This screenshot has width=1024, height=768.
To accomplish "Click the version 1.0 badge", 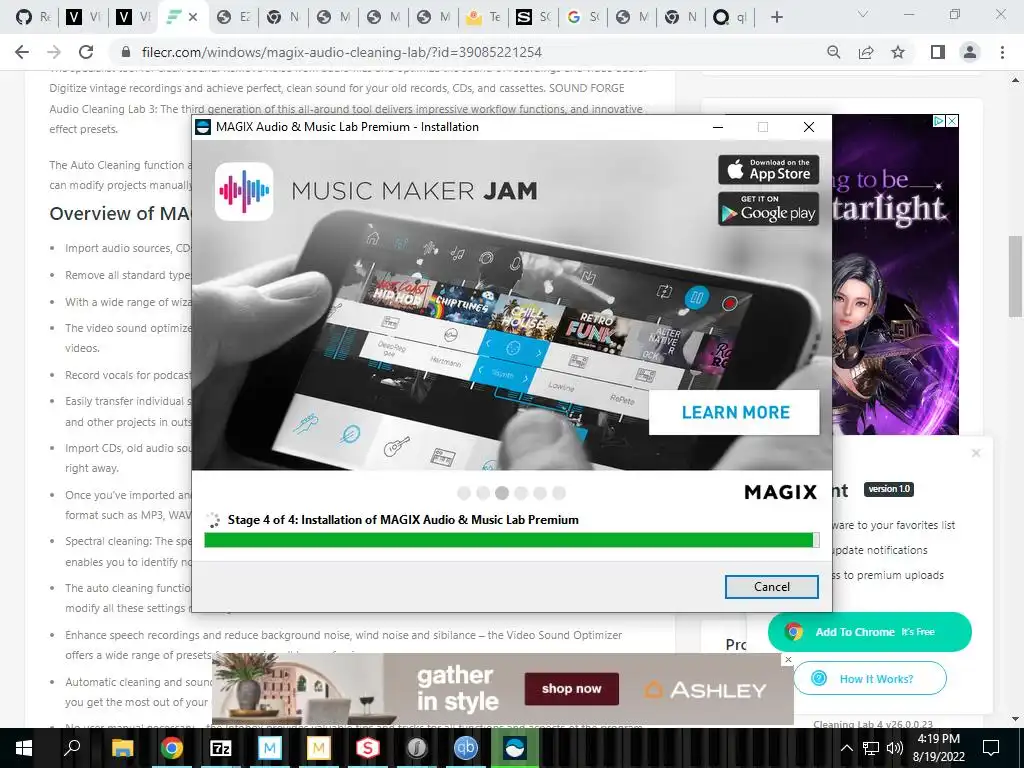I will coord(889,489).
